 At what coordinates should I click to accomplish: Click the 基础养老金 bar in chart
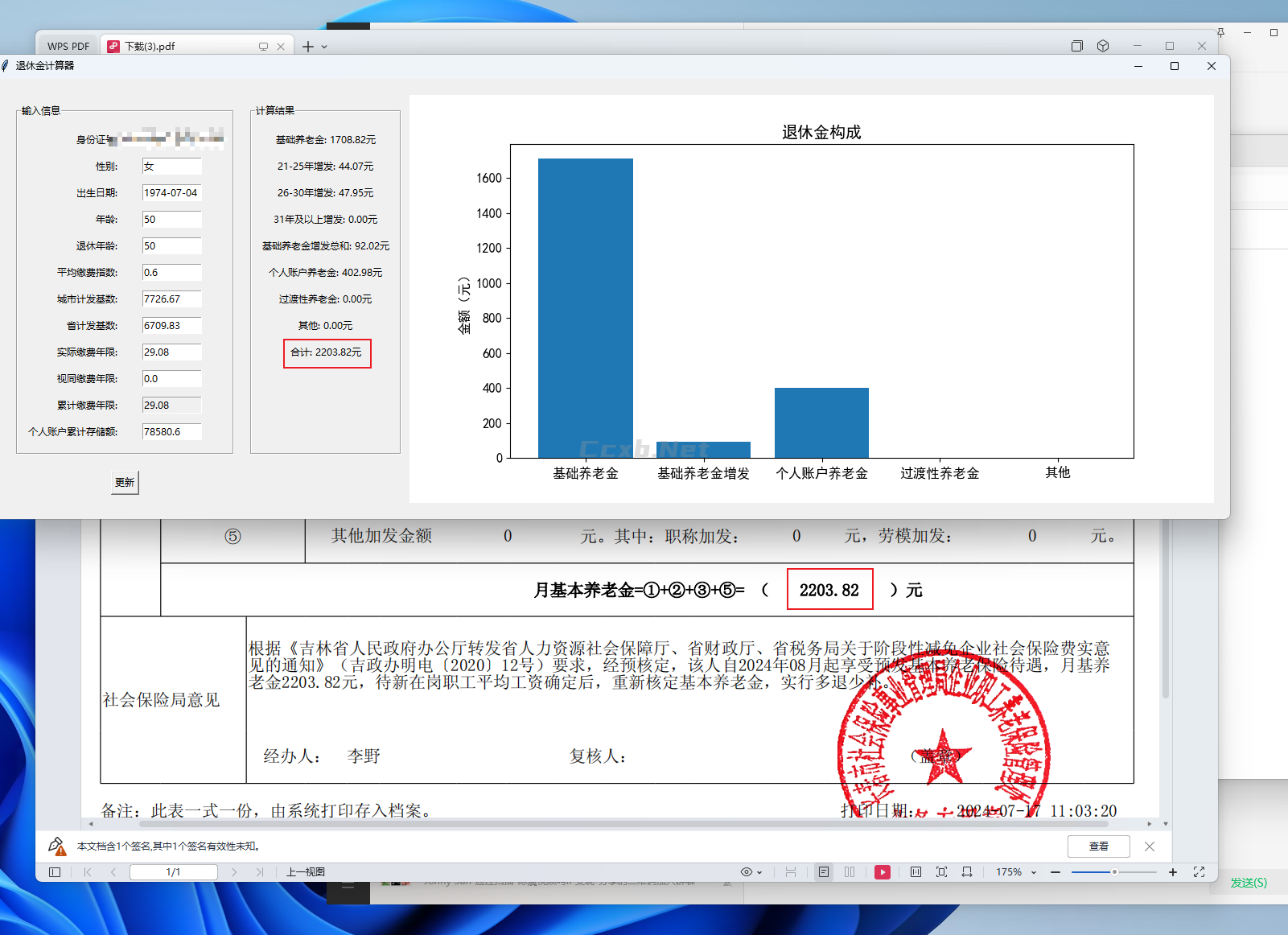click(x=586, y=308)
